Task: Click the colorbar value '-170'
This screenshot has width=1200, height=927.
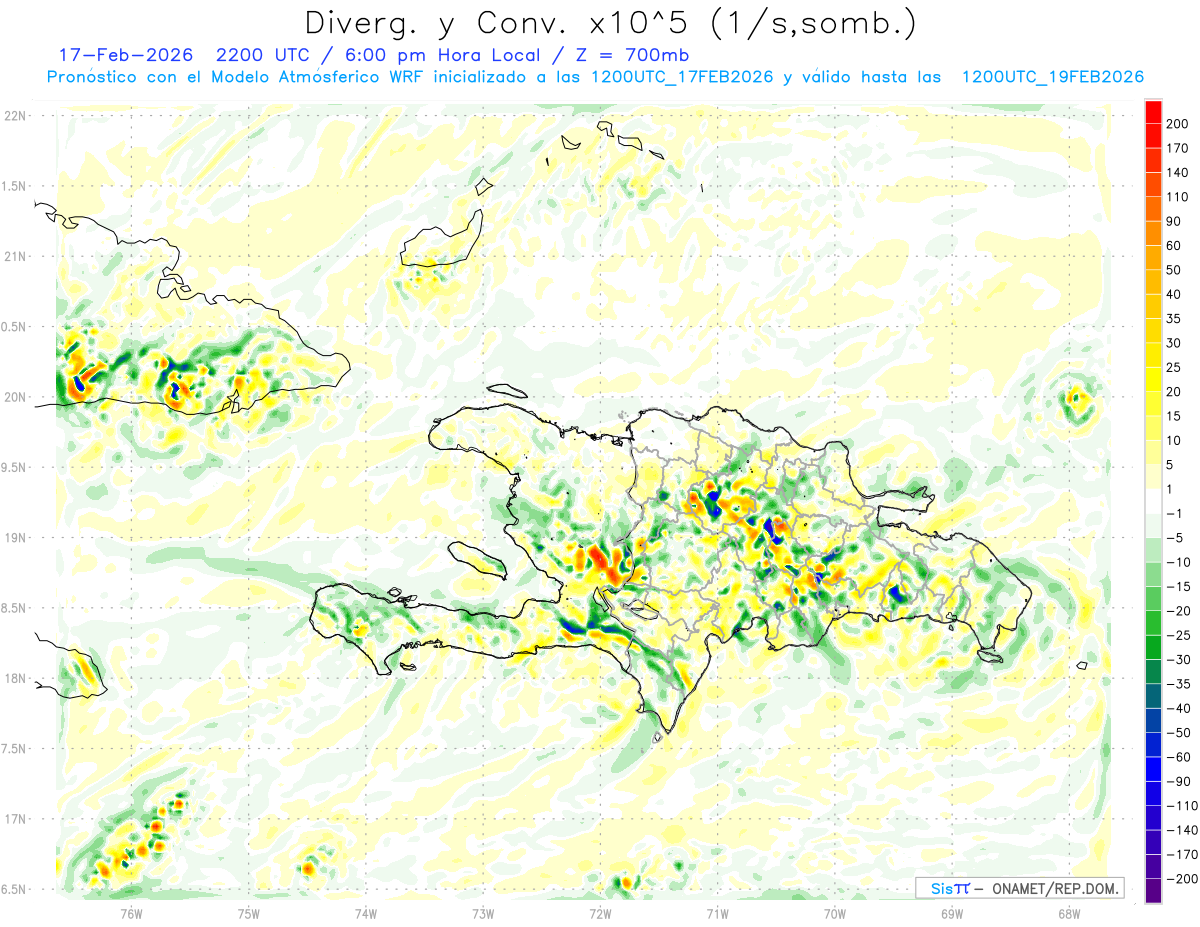Action: (x=1183, y=855)
